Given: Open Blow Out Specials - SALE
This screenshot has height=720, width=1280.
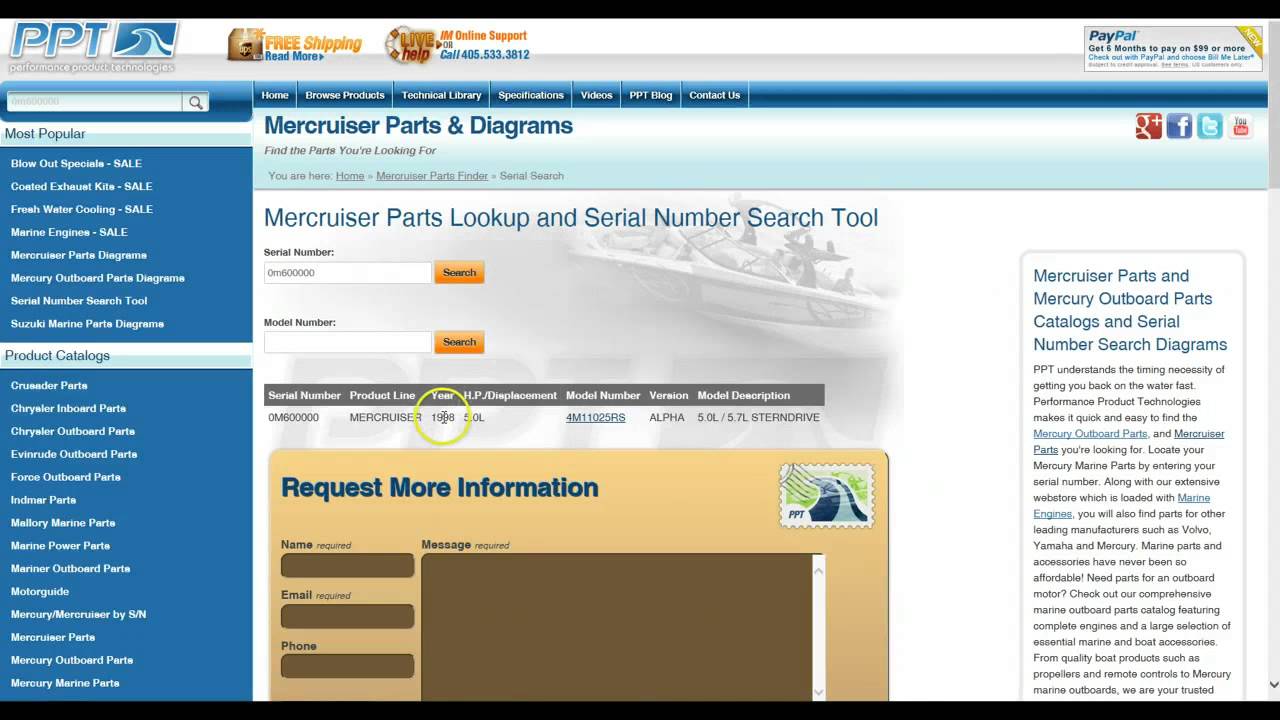Looking at the screenshot, I should pyautogui.click(x=76, y=164).
